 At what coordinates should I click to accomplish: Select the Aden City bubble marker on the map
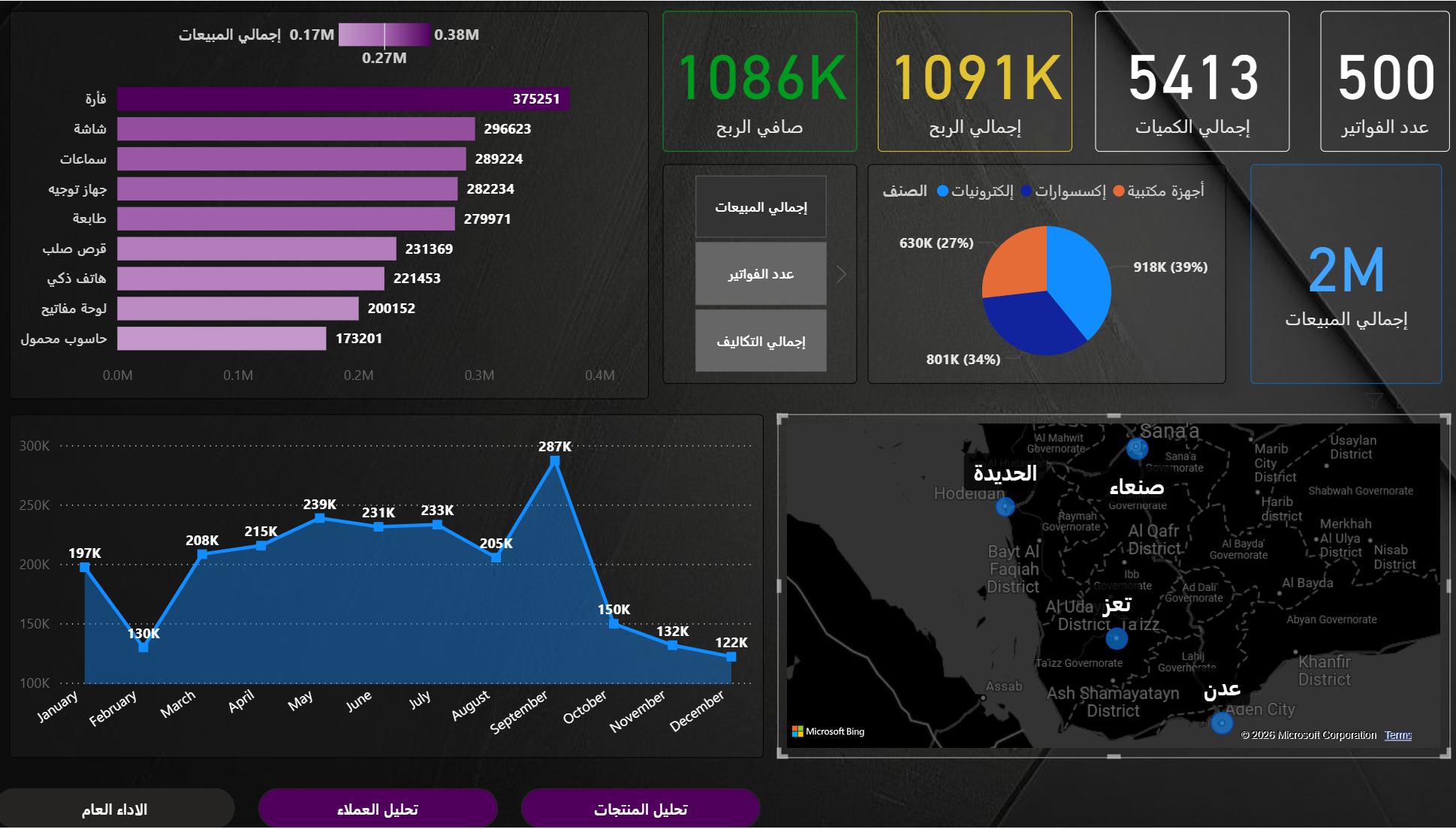pyautogui.click(x=1222, y=722)
